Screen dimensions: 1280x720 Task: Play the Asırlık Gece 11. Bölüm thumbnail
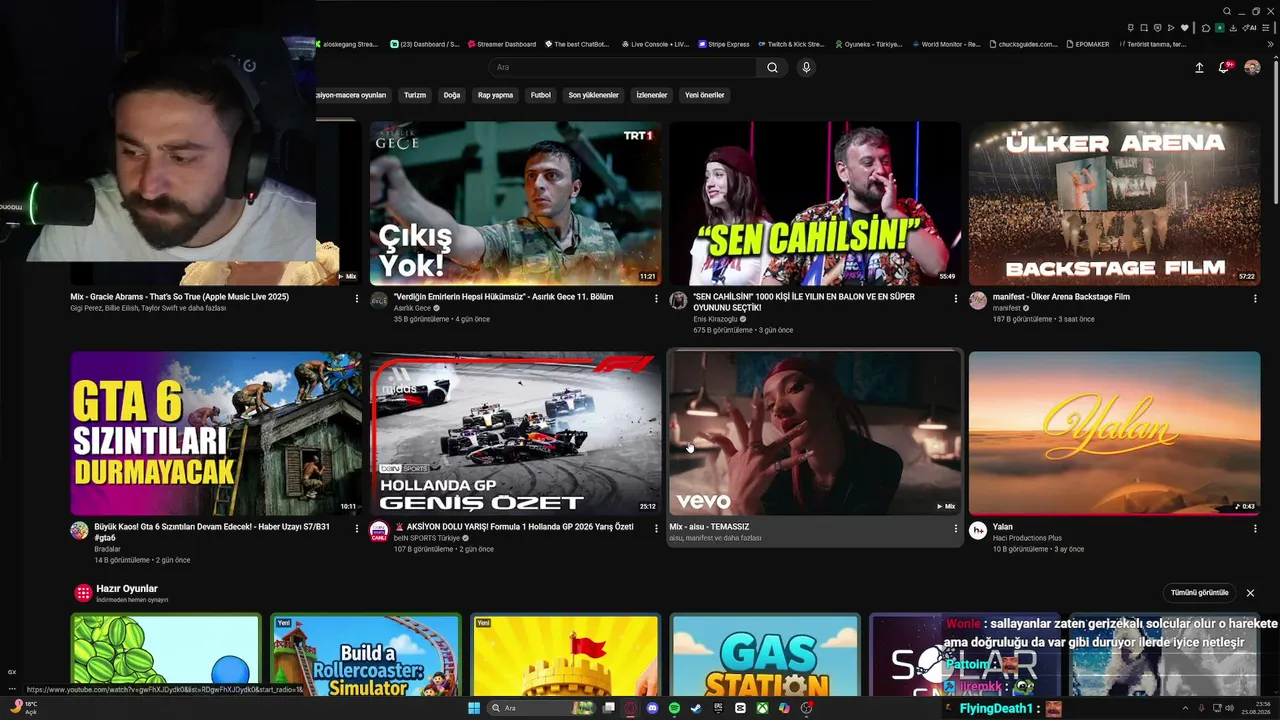(515, 203)
